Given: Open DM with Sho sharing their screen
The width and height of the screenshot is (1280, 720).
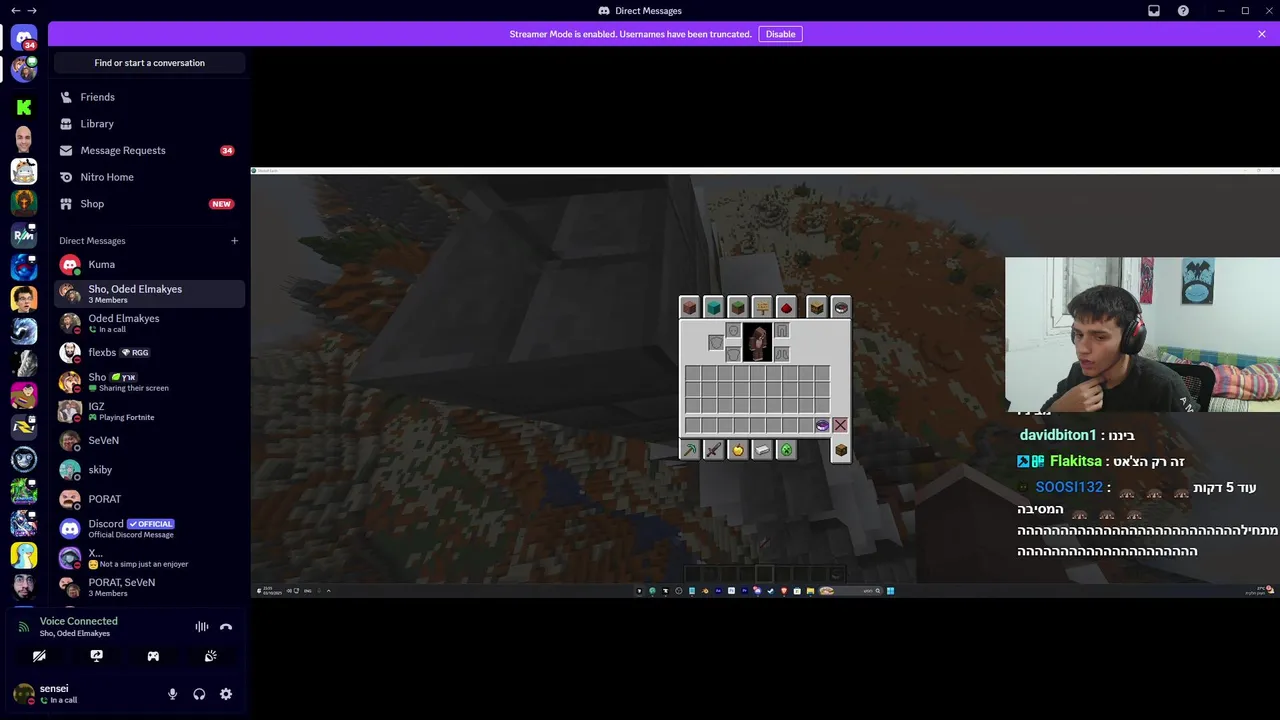Looking at the screenshot, I should point(150,382).
